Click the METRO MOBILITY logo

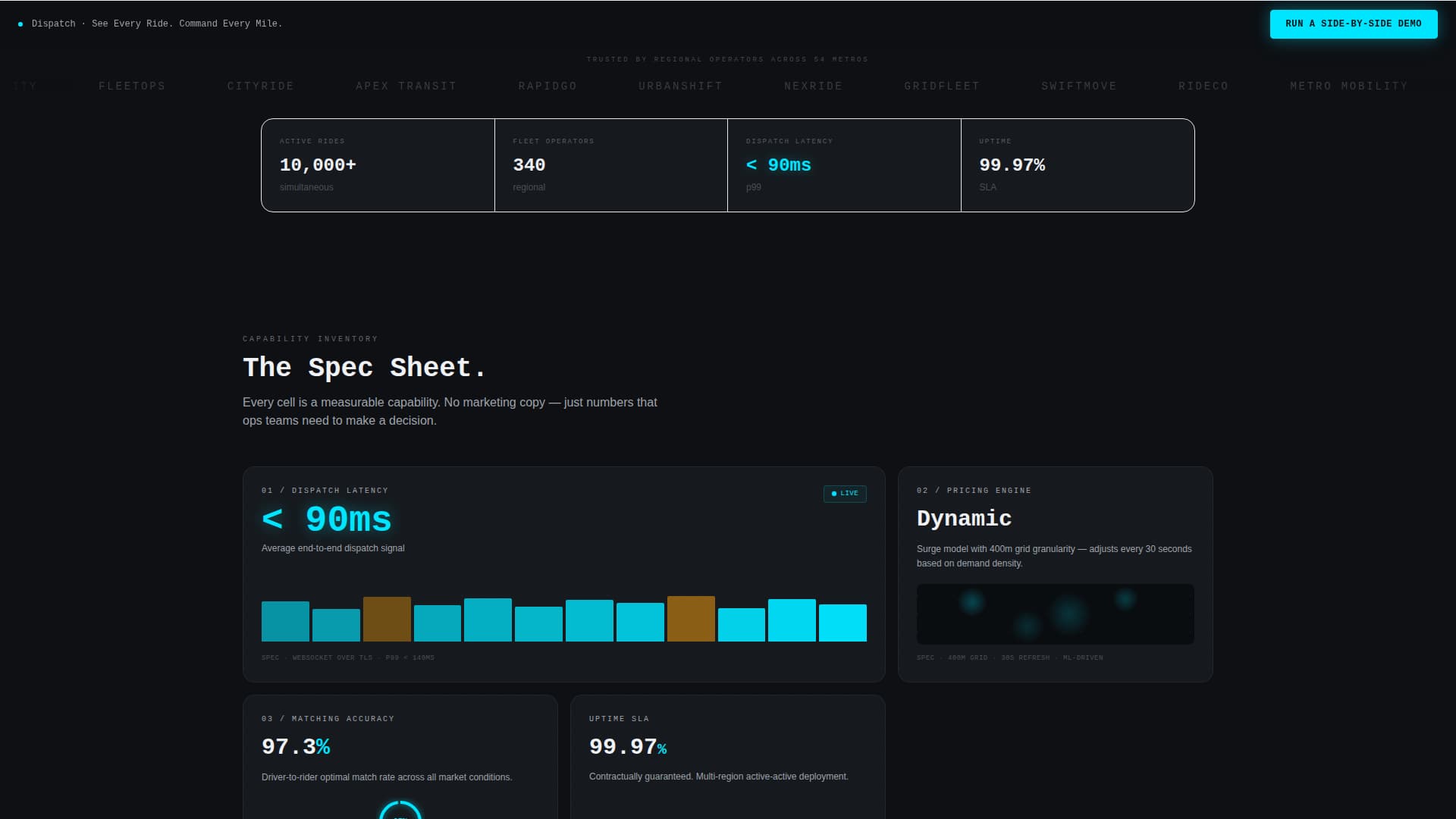point(1349,86)
